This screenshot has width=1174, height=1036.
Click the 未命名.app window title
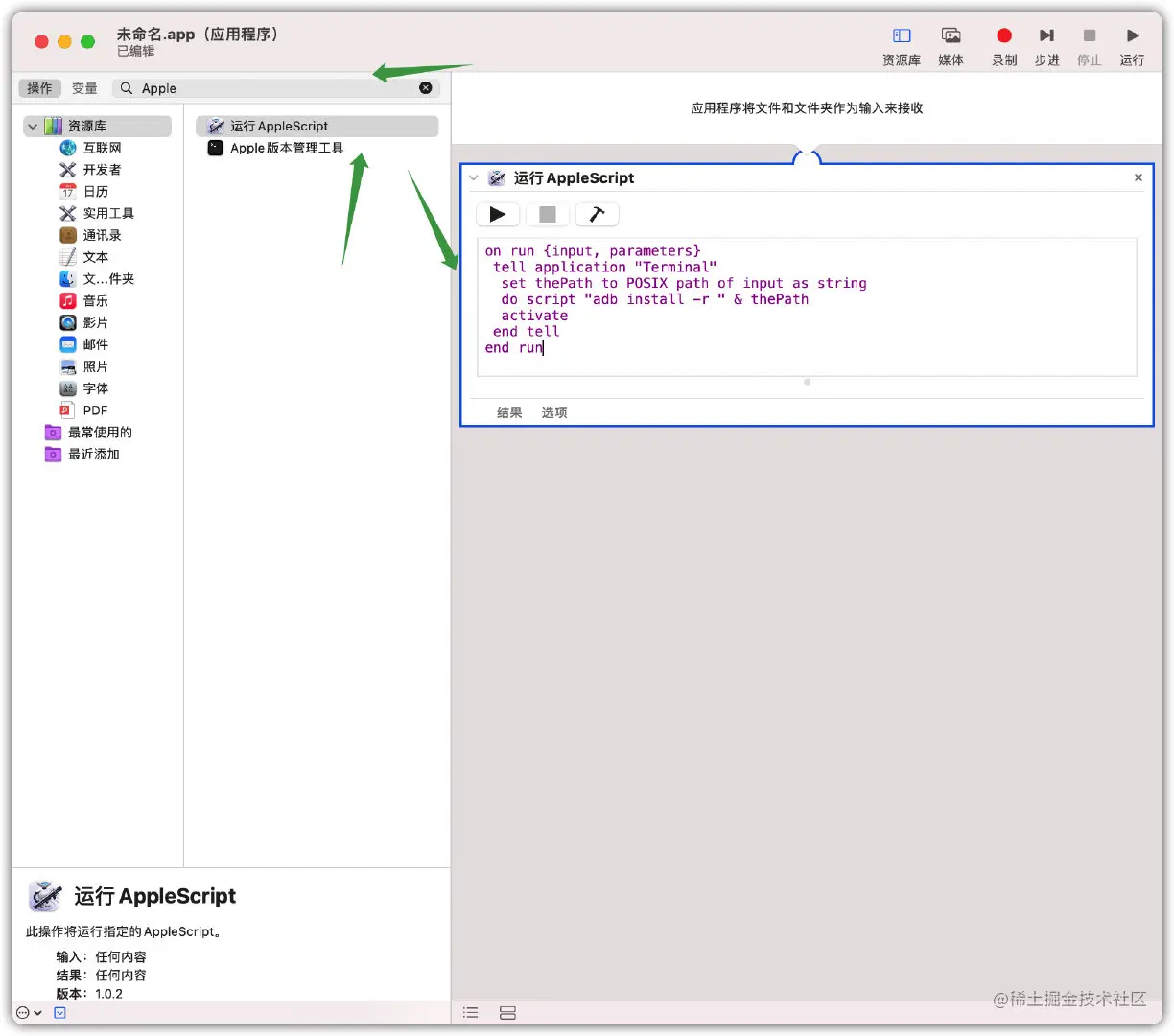coord(200,35)
